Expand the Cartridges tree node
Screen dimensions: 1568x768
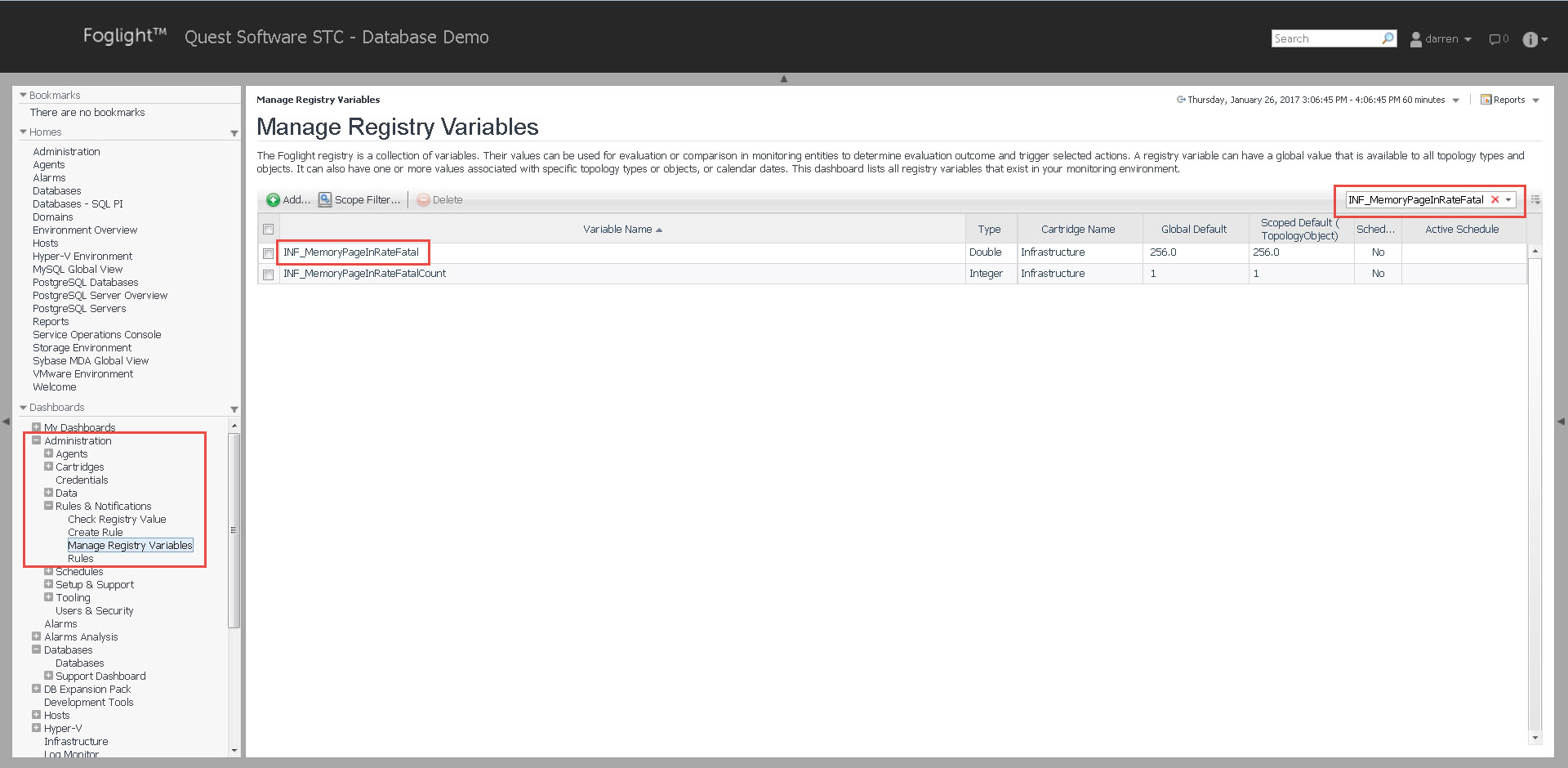[48, 467]
